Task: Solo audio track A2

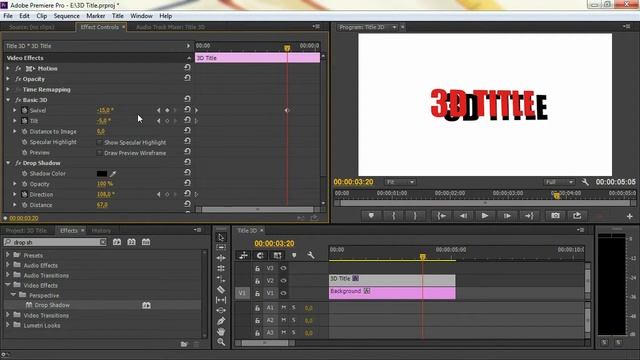Action: pyautogui.click(x=293, y=320)
